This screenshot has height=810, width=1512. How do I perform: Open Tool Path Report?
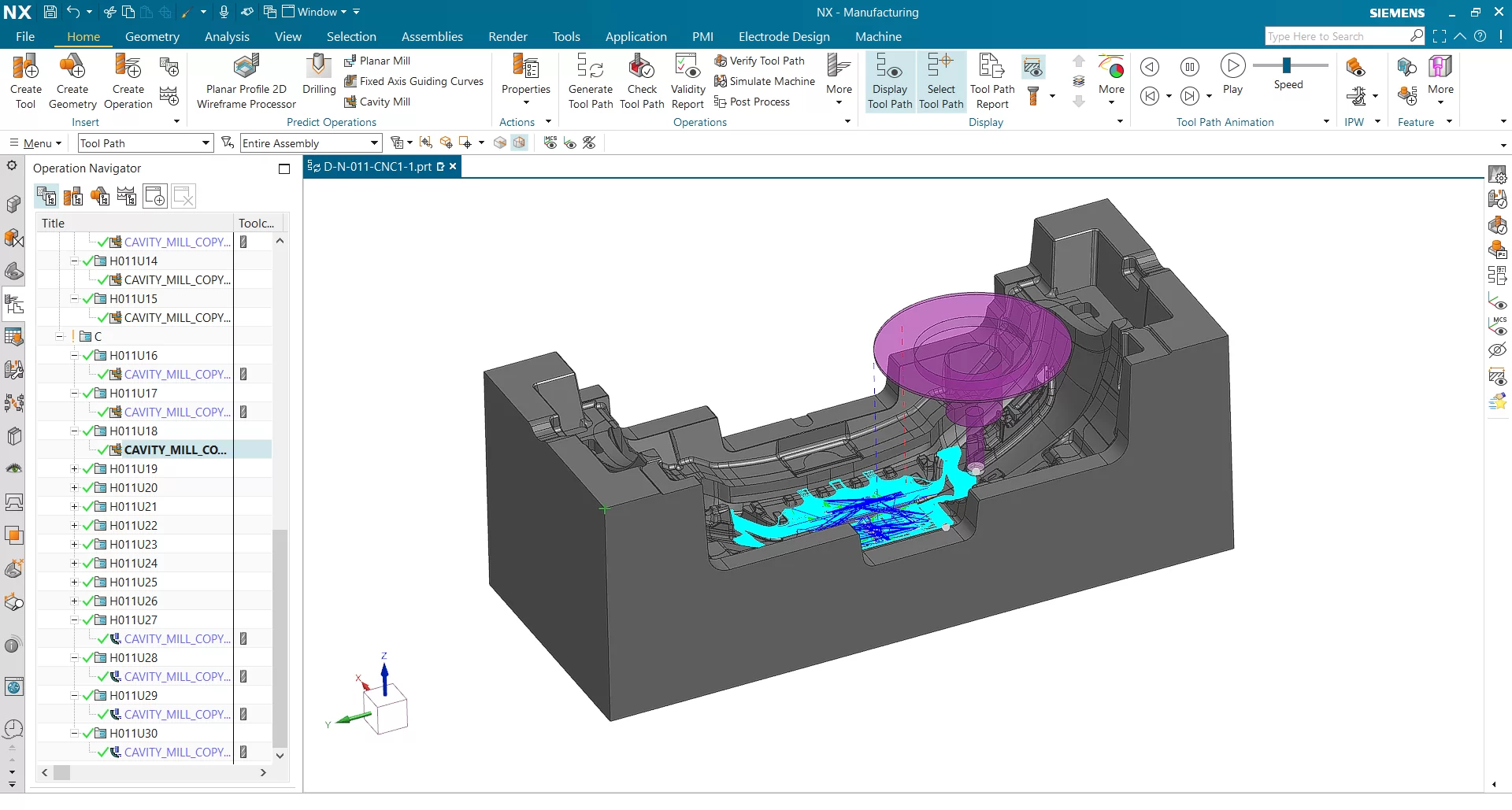(992, 81)
